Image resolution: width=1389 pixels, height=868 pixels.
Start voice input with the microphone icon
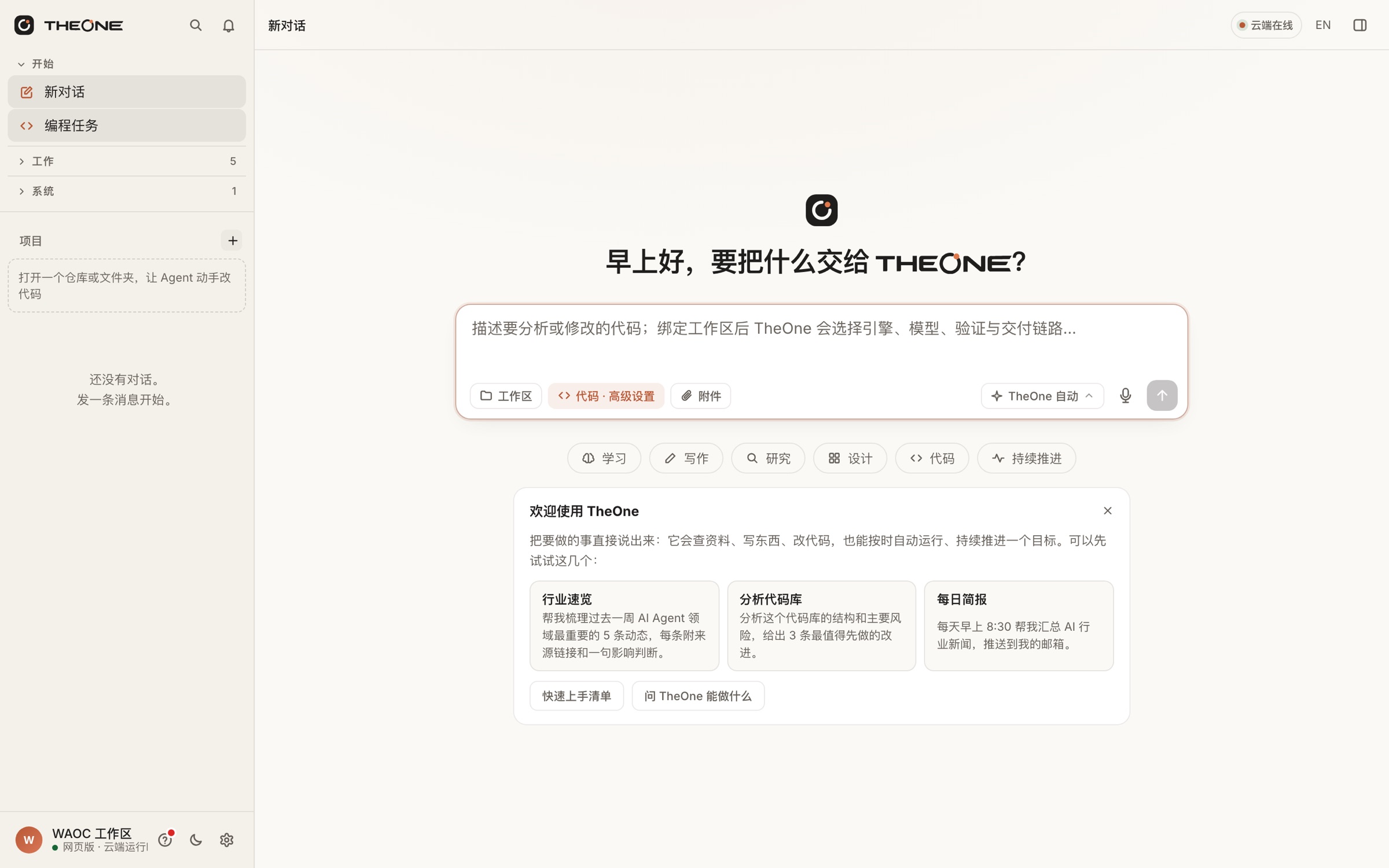click(1125, 396)
